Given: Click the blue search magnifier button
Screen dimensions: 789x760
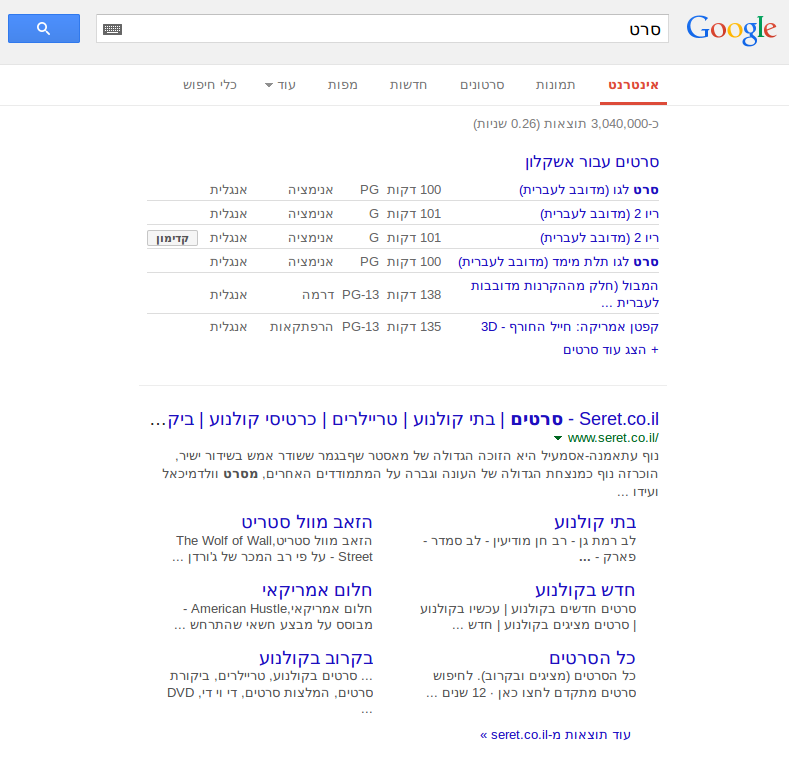Looking at the screenshot, I should [44, 29].
